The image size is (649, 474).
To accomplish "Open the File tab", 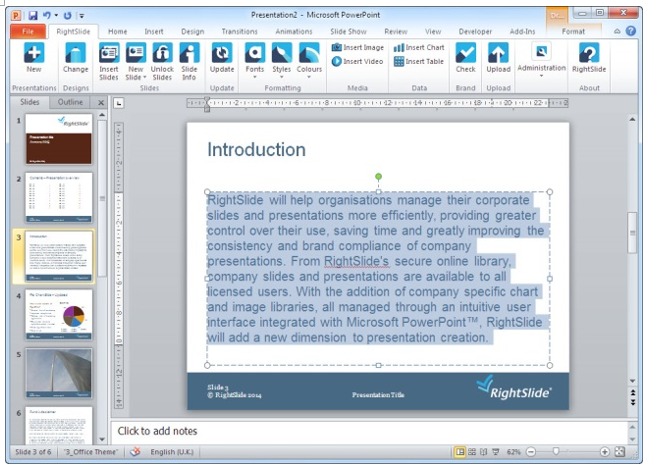I will tap(28, 31).
